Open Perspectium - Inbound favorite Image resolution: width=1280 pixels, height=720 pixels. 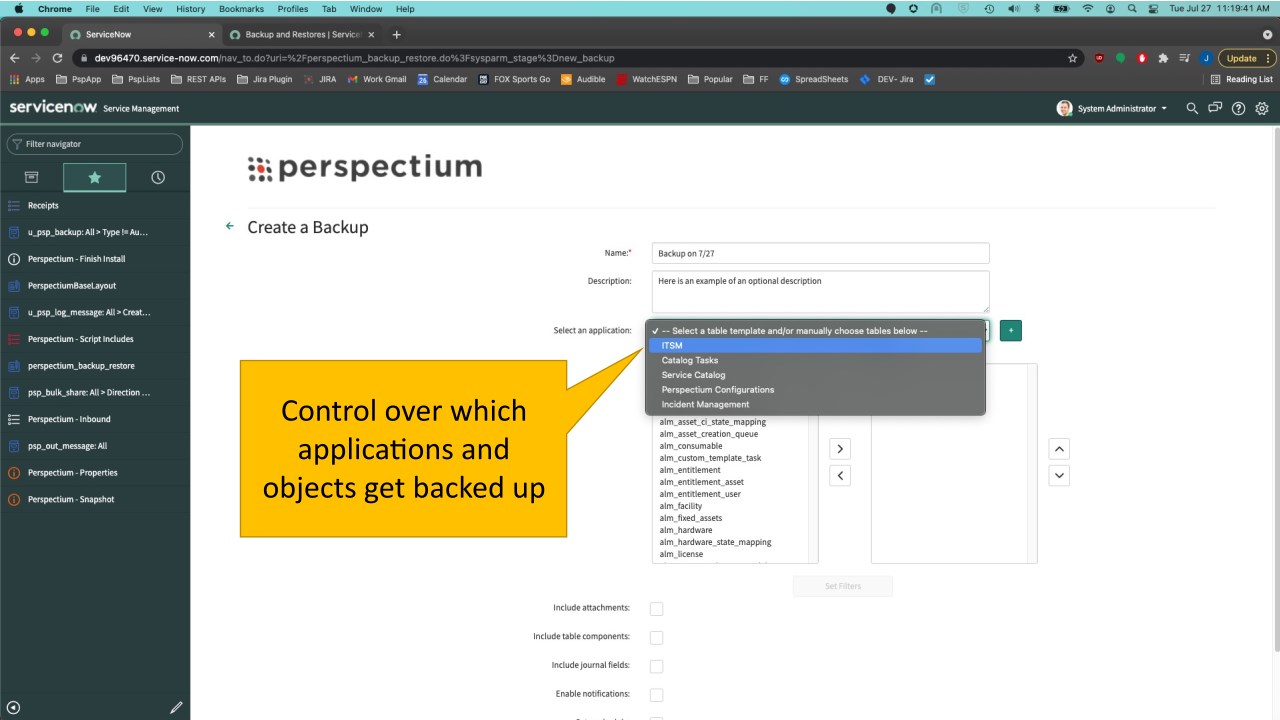[x=95, y=419]
